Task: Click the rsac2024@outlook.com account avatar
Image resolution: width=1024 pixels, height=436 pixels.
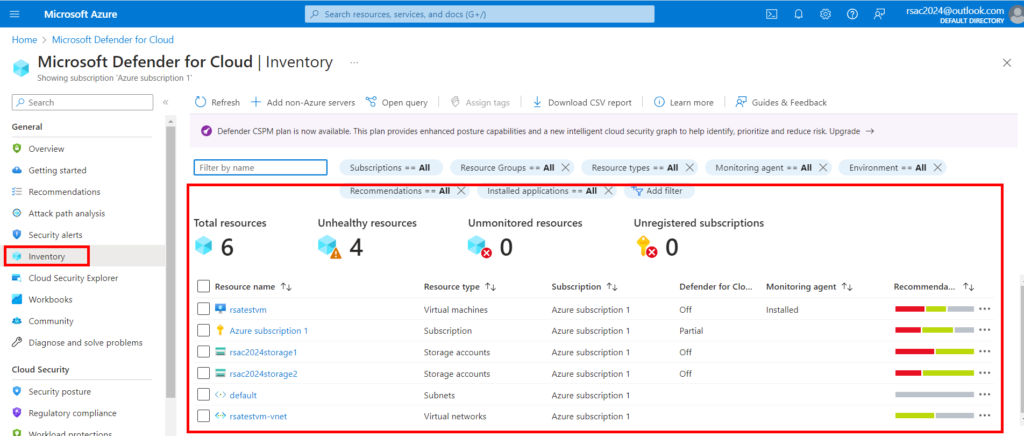Action: pos(1017,14)
